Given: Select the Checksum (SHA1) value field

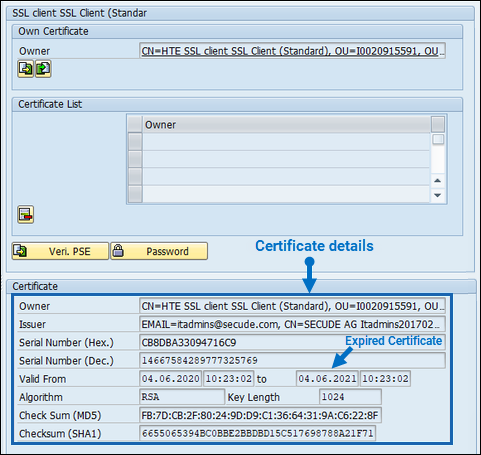Looking at the screenshot, I should [257, 433].
